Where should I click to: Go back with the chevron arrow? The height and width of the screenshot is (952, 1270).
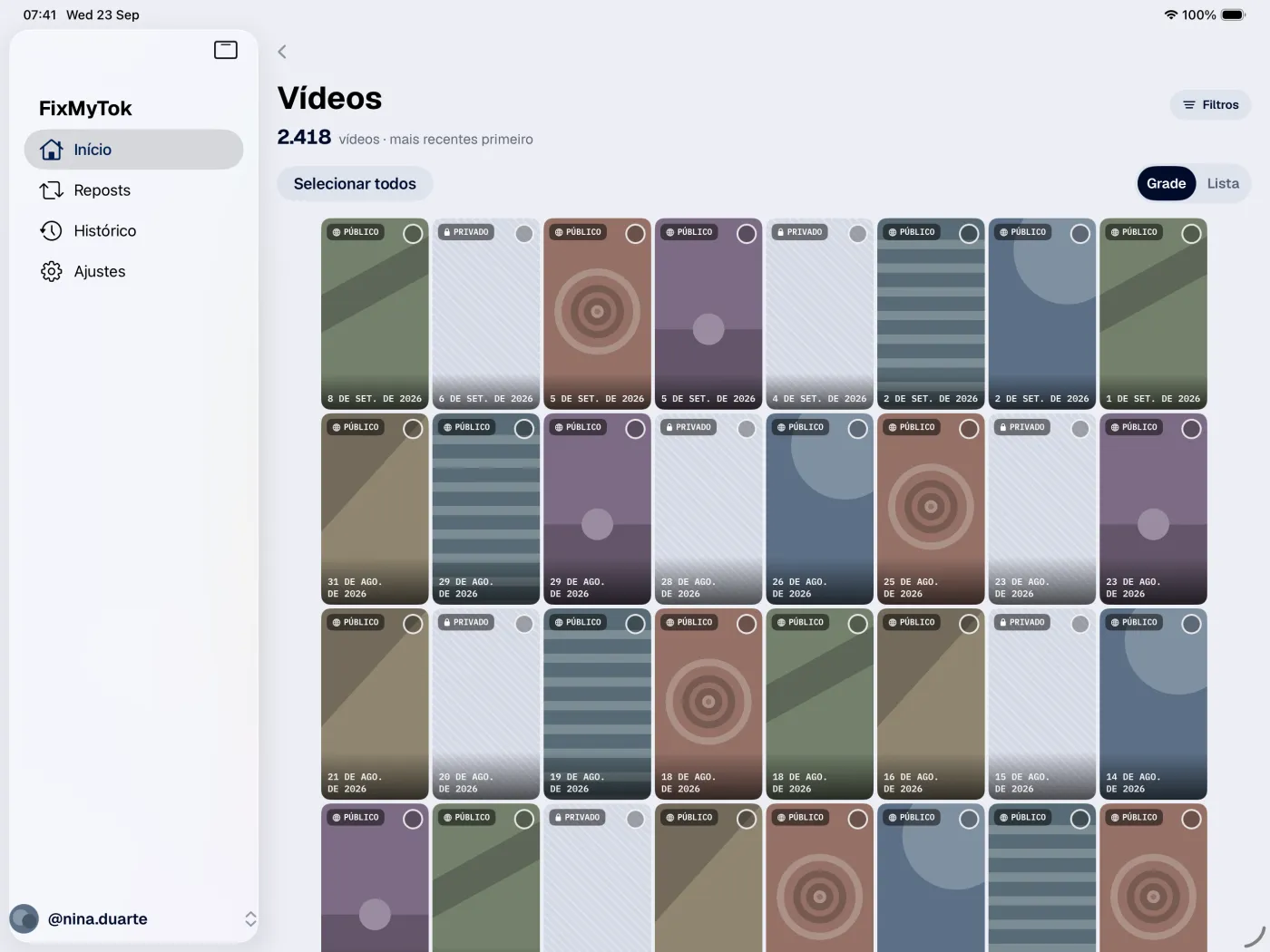(282, 52)
